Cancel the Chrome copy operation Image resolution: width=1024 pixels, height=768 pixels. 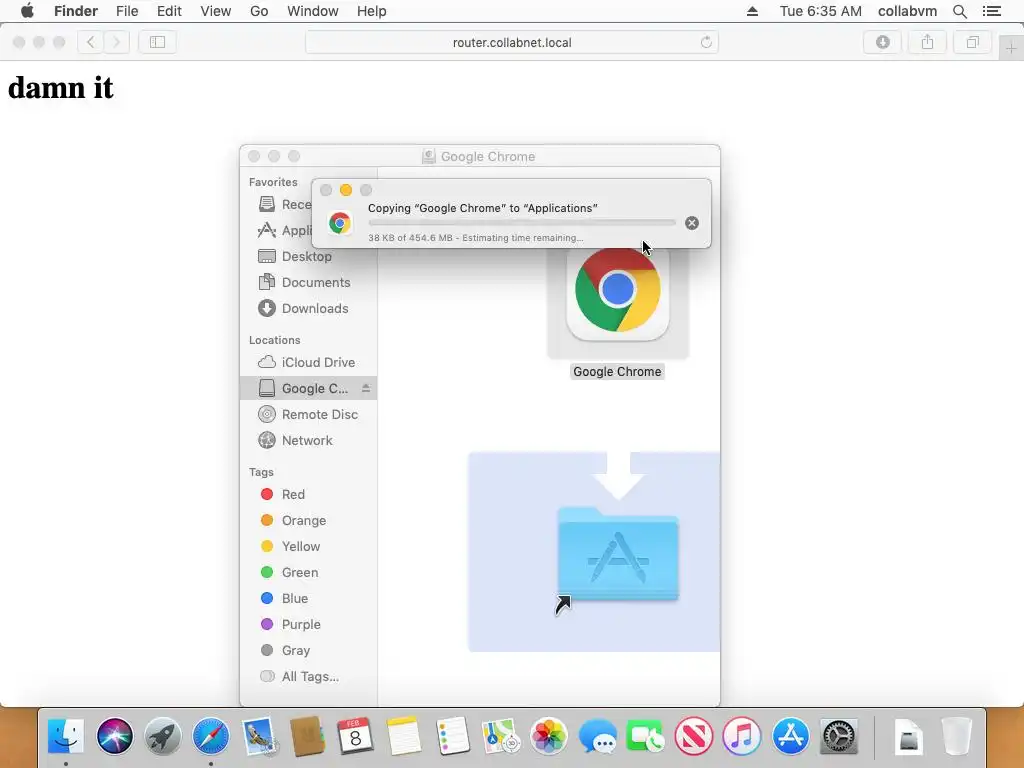692,223
